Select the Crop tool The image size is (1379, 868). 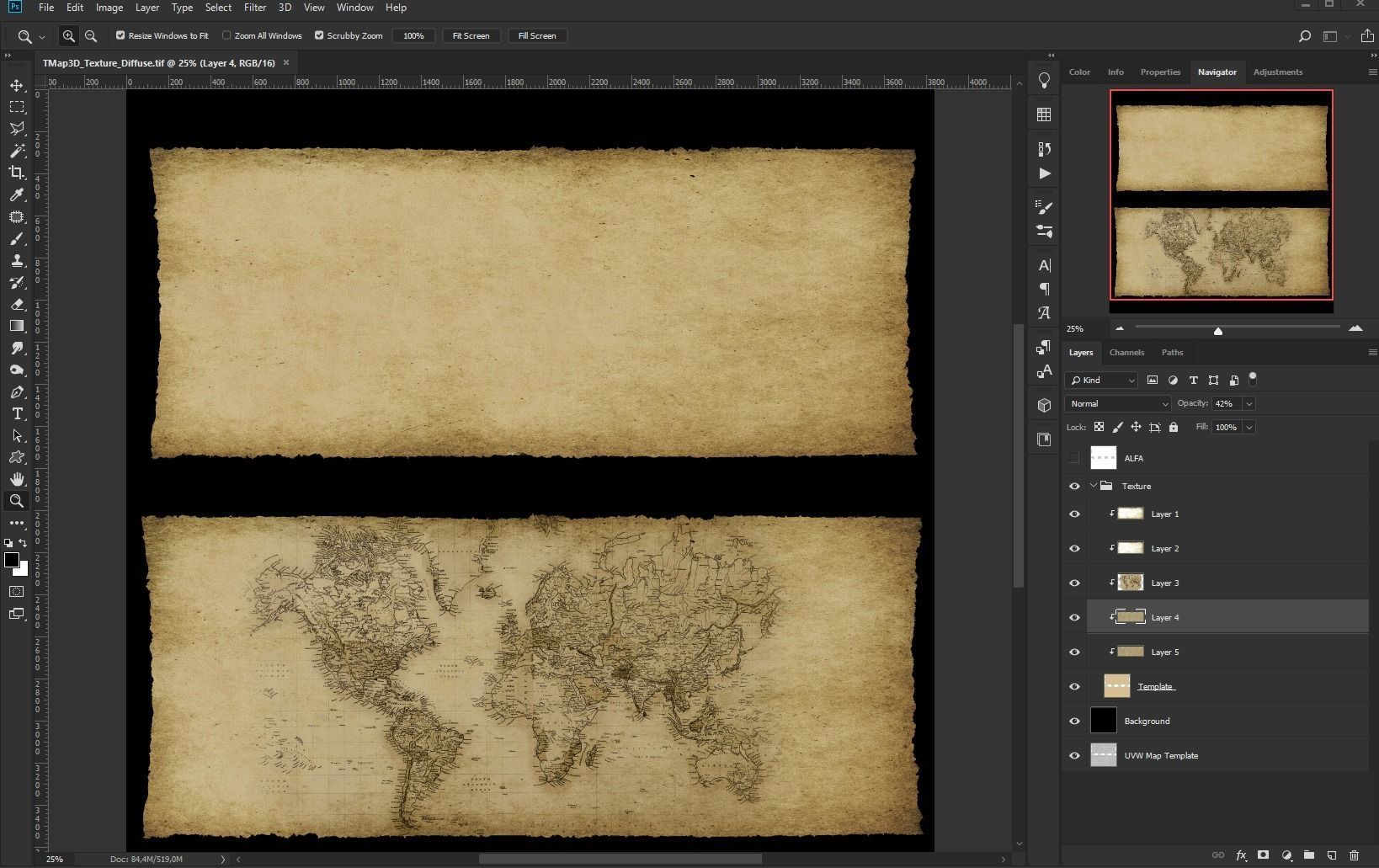[17, 173]
